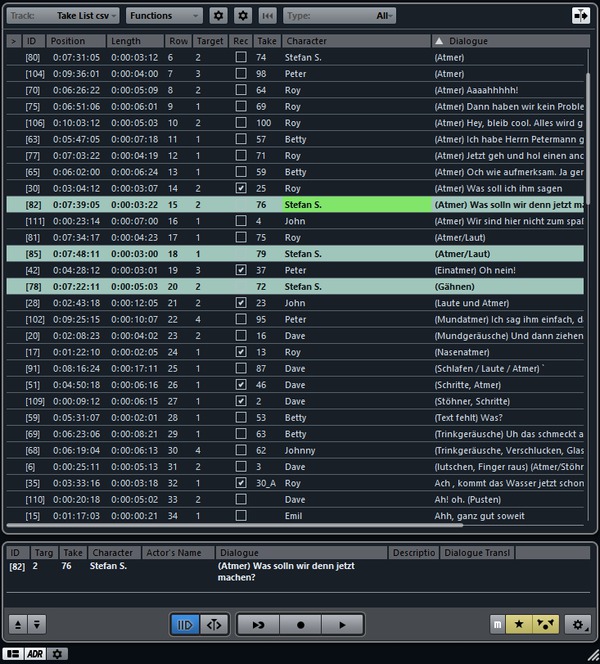Click the window layout icon at top right
The image size is (600, 664).
pos(579,16)
